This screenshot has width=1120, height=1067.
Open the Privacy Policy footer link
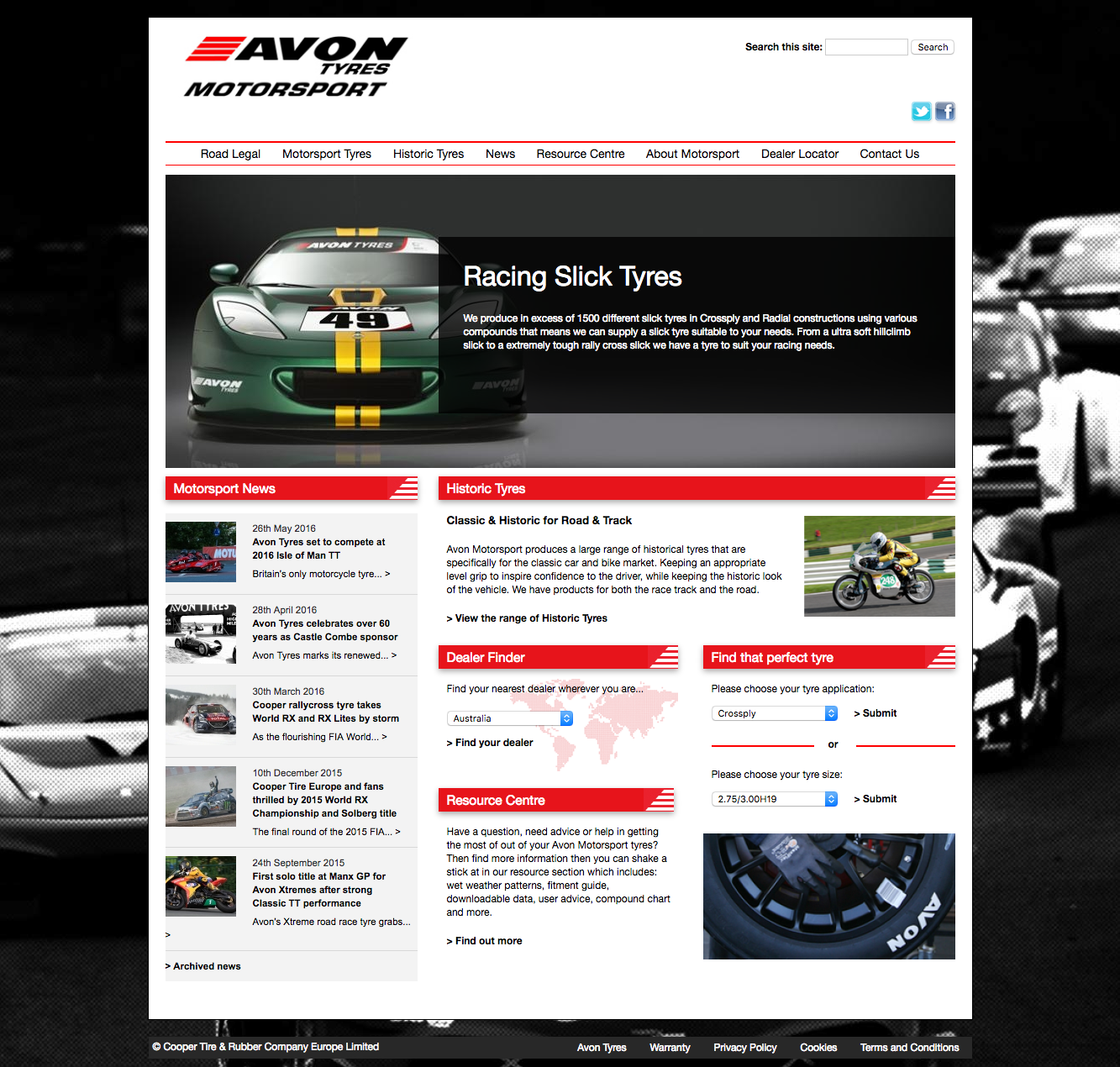(x=744, y=1048)
